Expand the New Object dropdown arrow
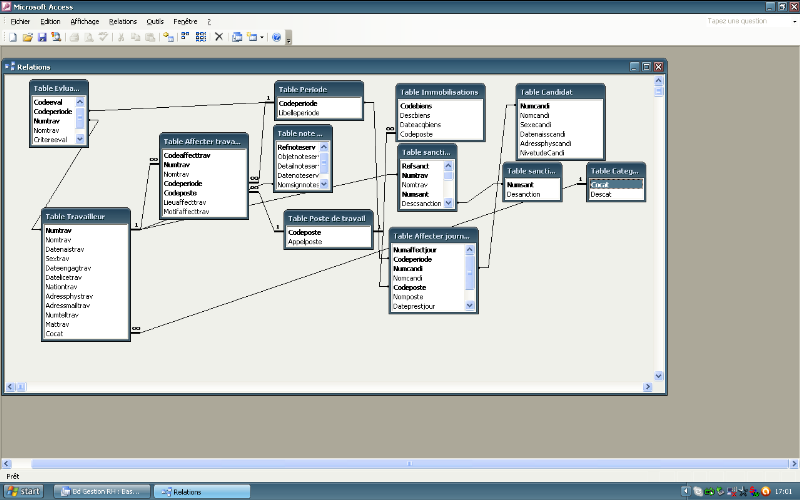Viewport: 800px width, 500px height. pyautogui.click(x=262, y=37)
